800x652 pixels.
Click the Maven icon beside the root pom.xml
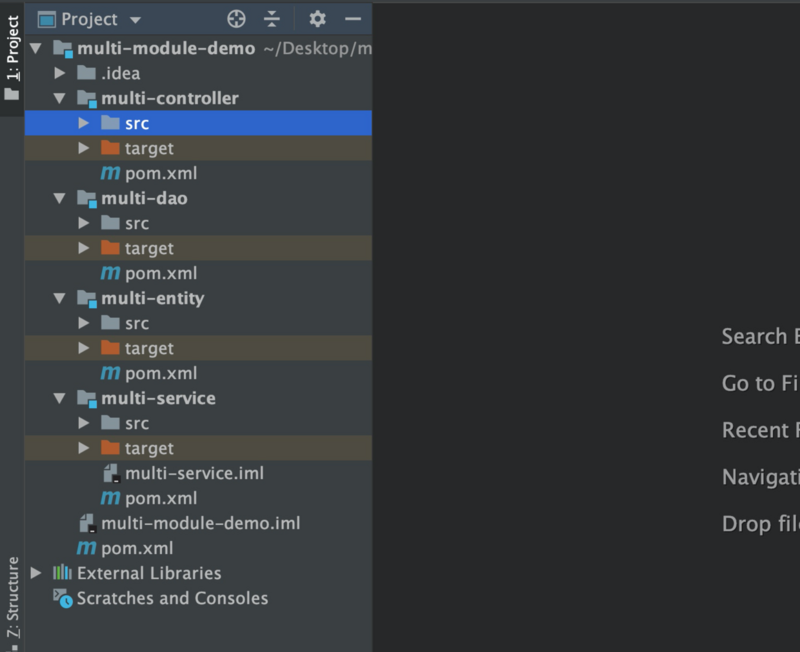85,548
